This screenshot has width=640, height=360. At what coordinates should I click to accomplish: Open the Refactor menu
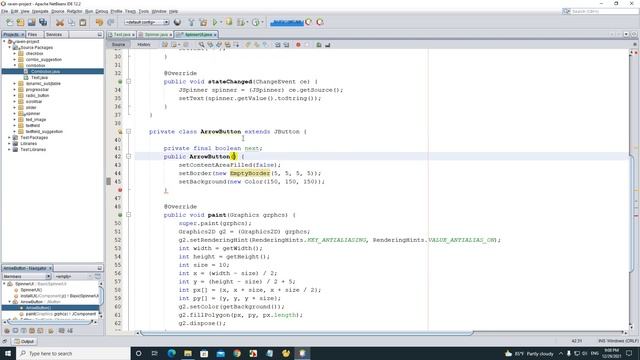[74, 11]
